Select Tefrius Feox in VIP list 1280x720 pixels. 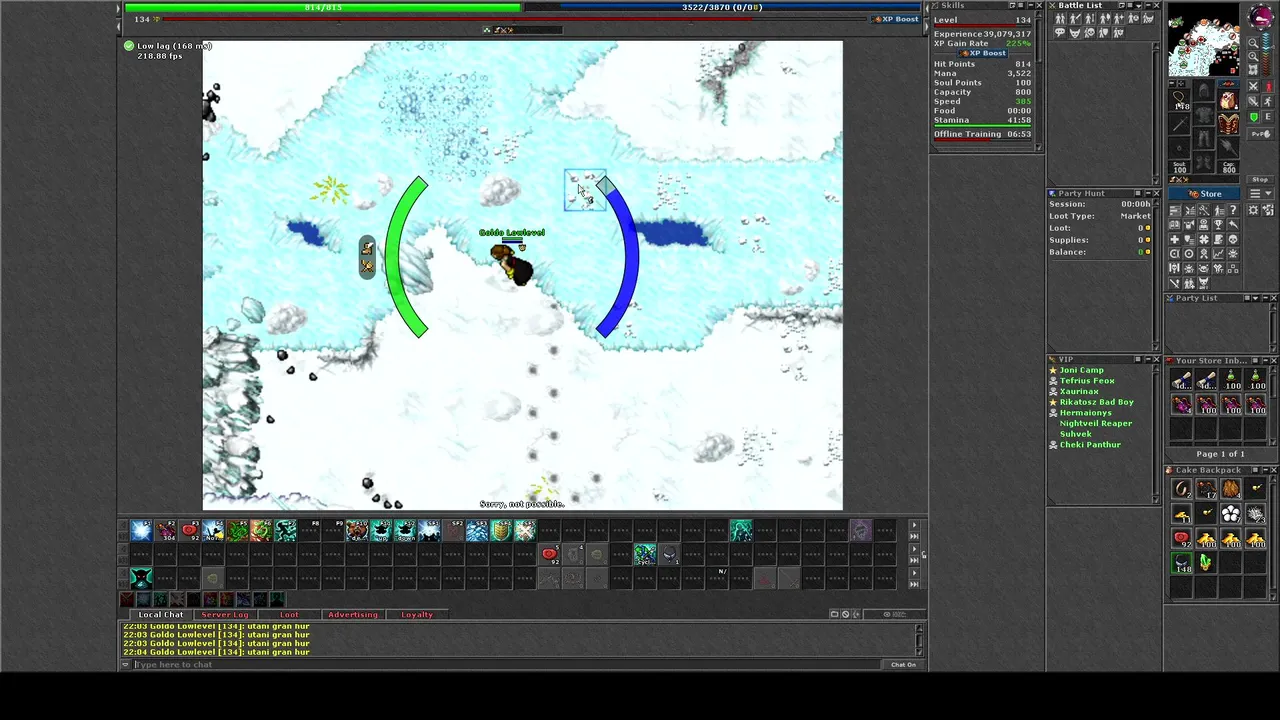click(1087, 381)
